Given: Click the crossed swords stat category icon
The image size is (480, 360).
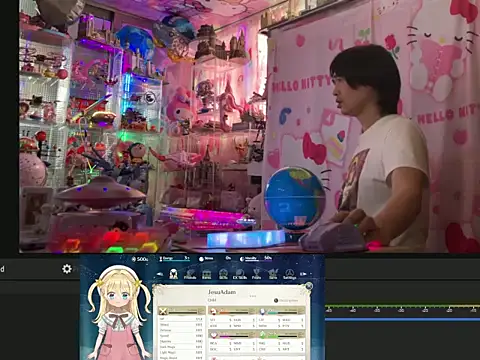Looking at the screenshot, I should 163,311.
